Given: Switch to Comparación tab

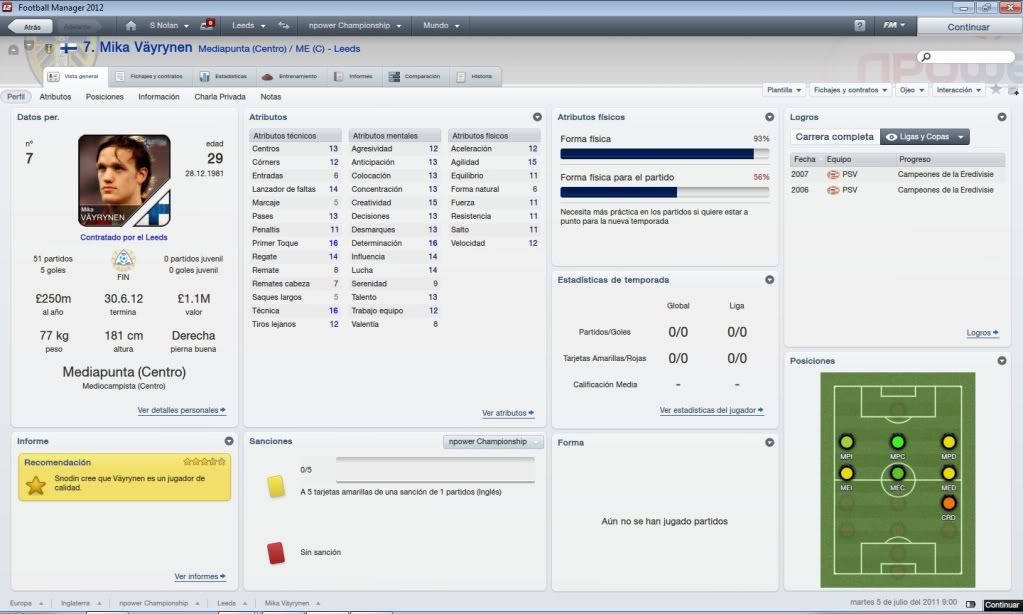Looking at the screenshot, I should click(x=415, y=76).
